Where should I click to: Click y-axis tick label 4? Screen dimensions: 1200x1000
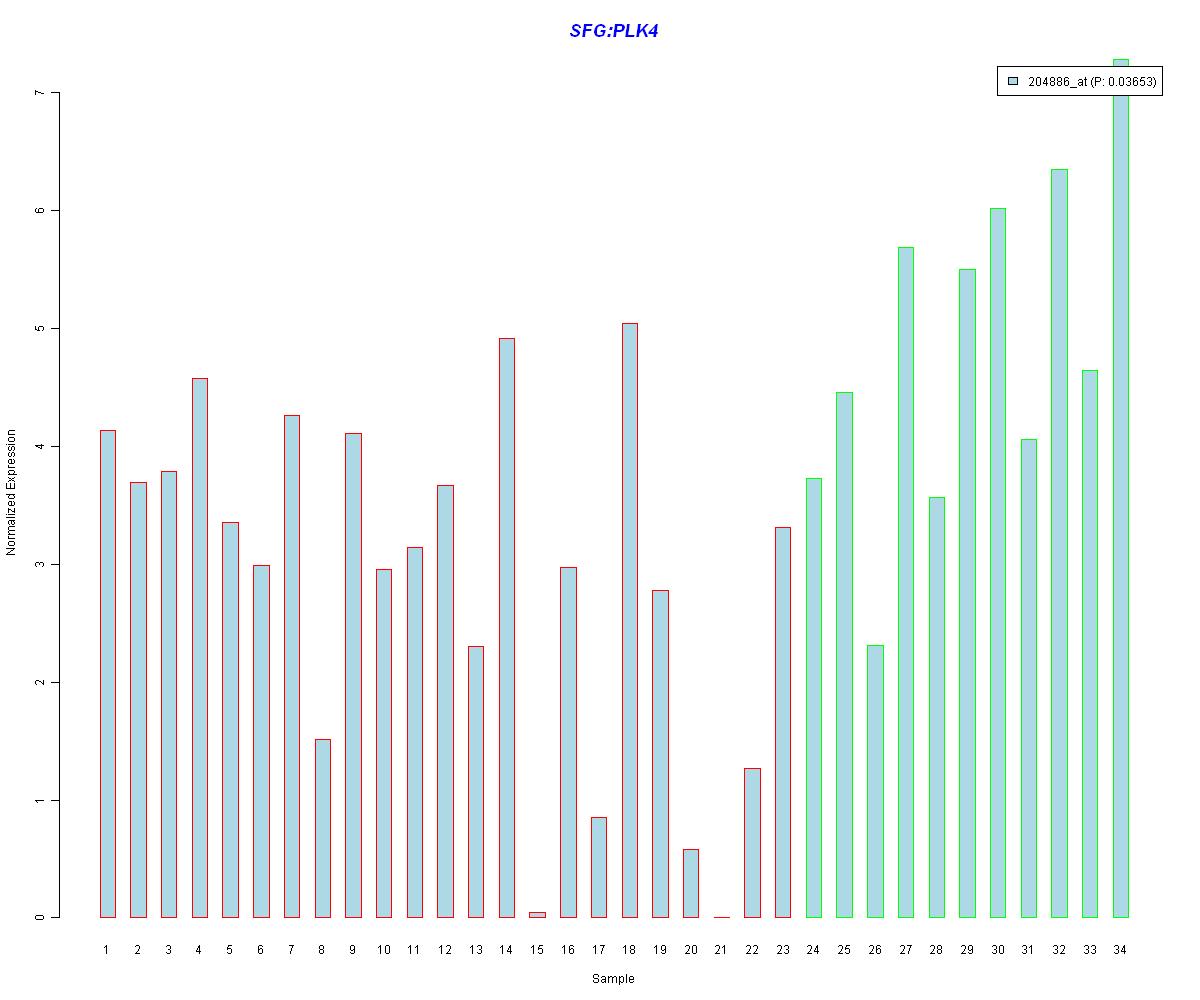click(x=40, y=446)
